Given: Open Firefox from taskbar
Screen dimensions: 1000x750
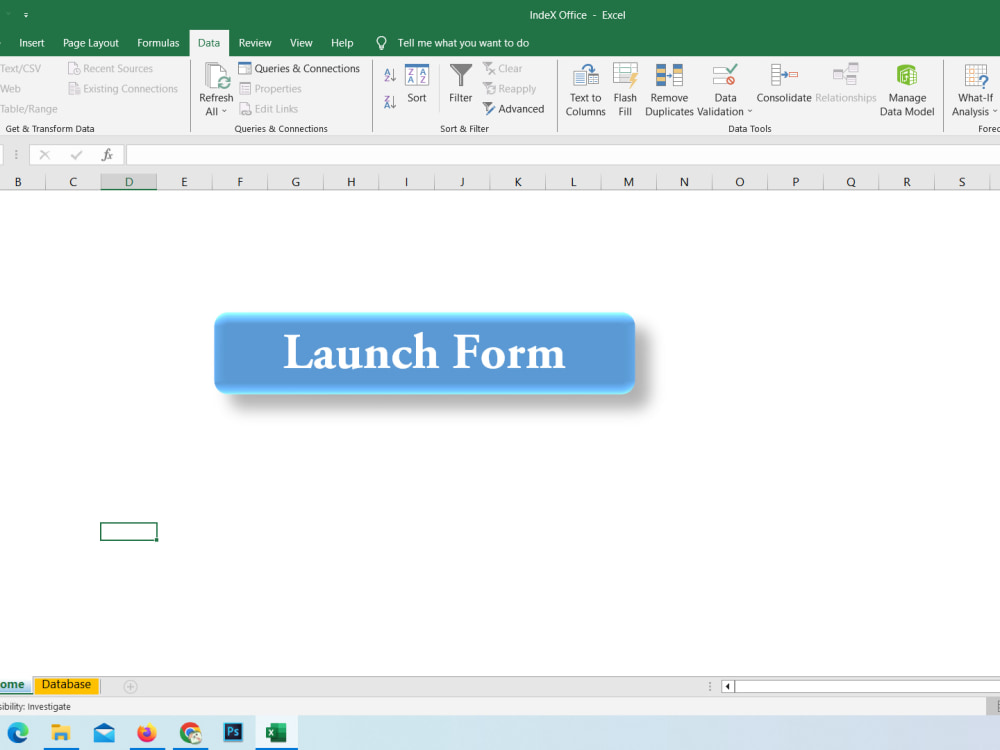Looking at the screenshot, I should point(147,732).
